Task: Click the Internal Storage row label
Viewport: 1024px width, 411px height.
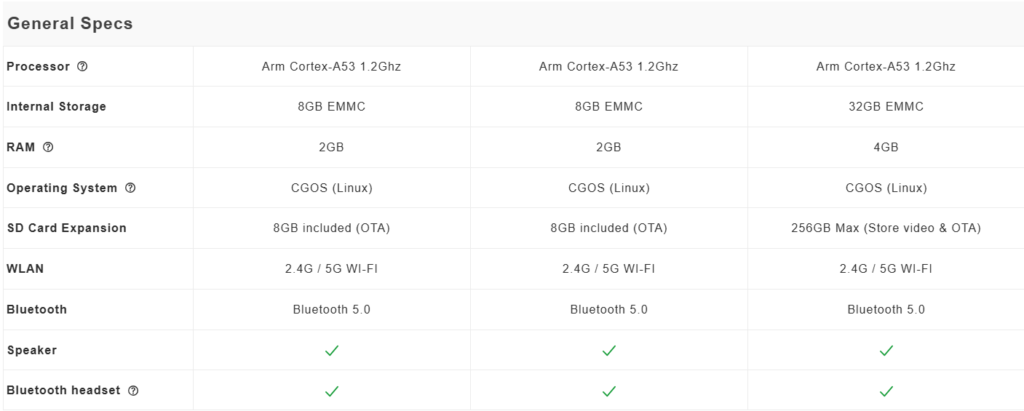Action: (56, 107)
